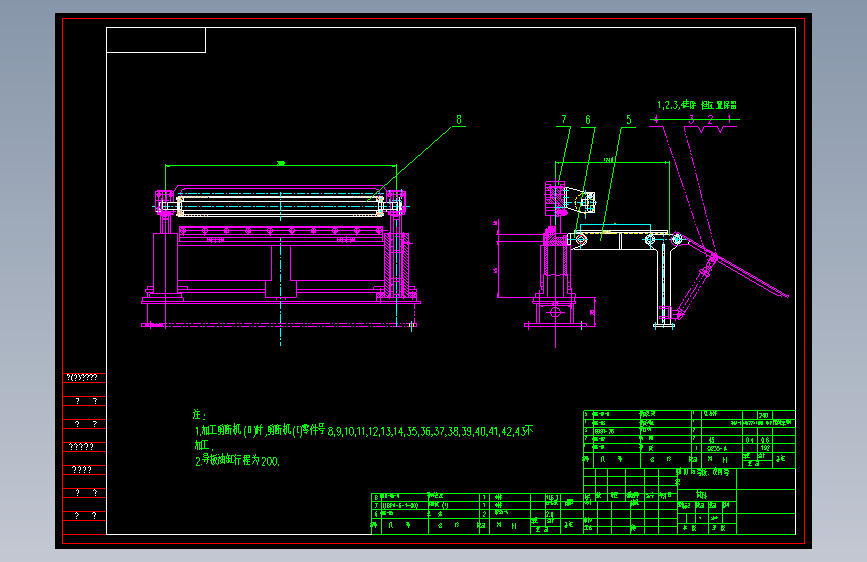867x562 pixels.
Task: Click balloon number 4 on side view
Action: tap(656, 119)
